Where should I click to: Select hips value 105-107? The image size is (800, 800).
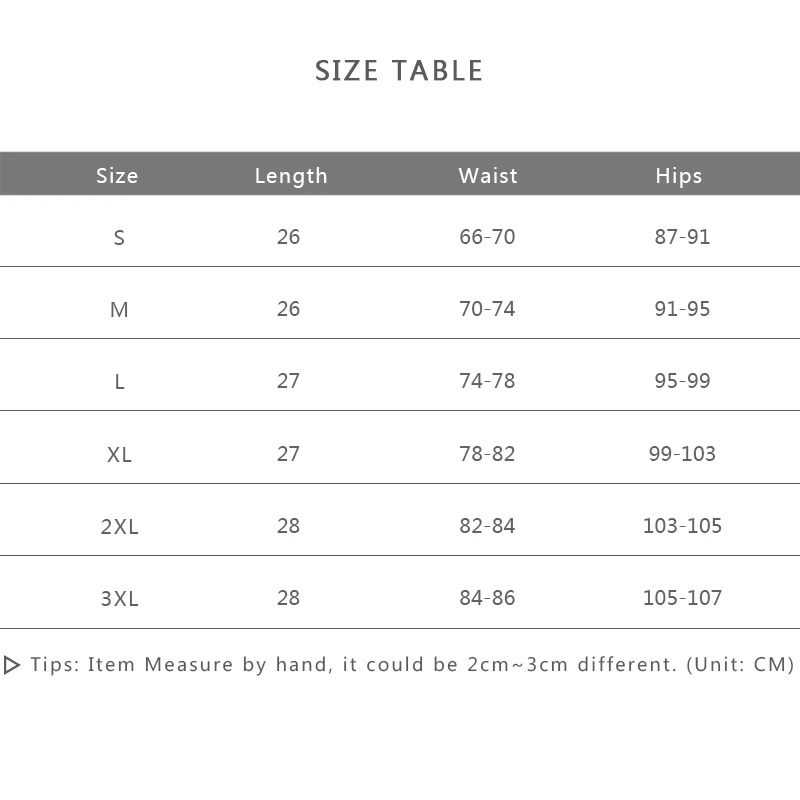point(682,598)
